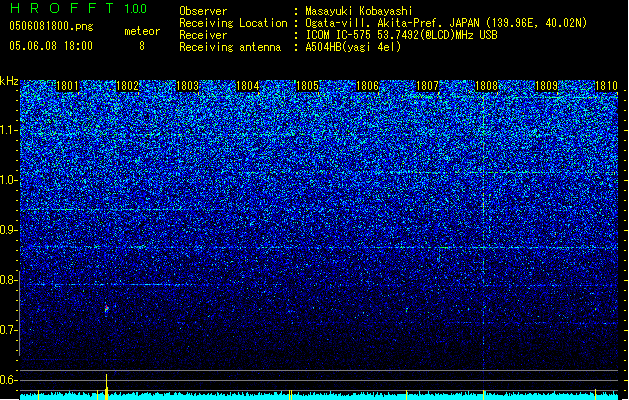Click the meteor count value 8
629x400 pixels.
[142, 46]
